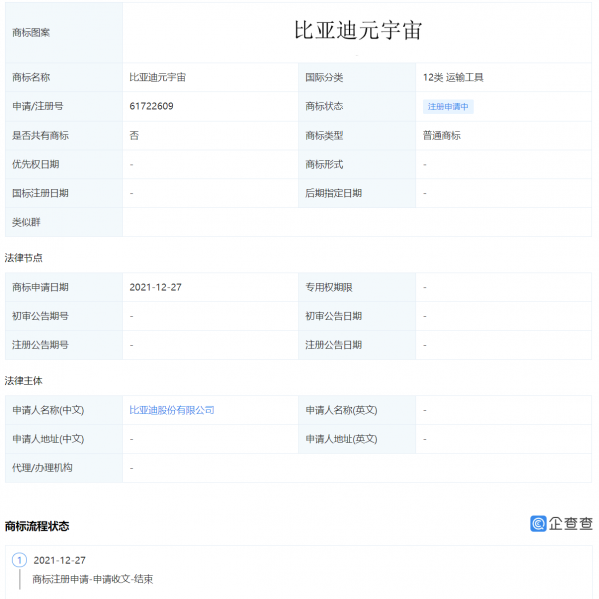Open the 比亚迪股份有限公司 applicant link

click(172, 410)
